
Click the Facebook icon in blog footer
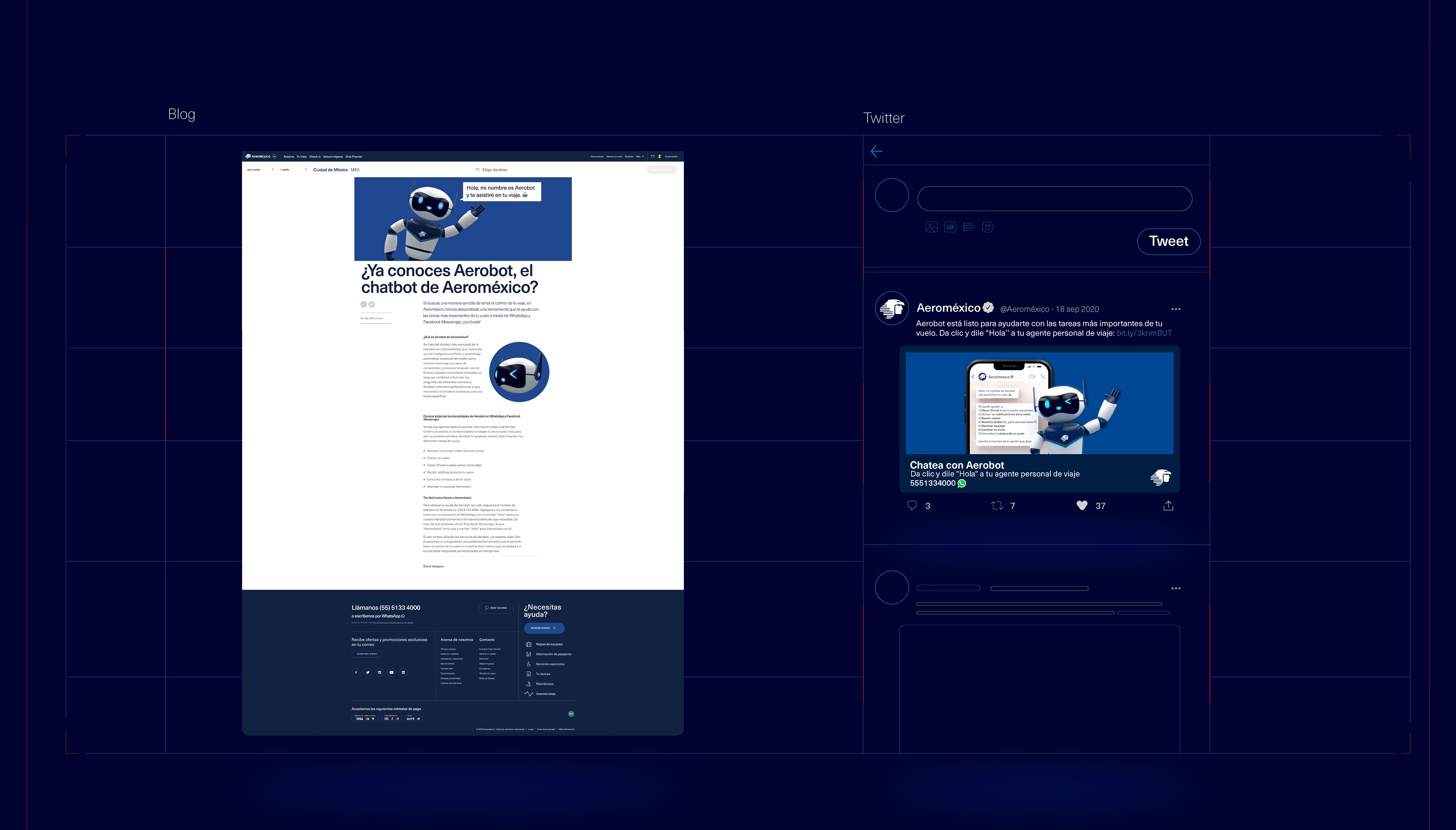point(356,672)
